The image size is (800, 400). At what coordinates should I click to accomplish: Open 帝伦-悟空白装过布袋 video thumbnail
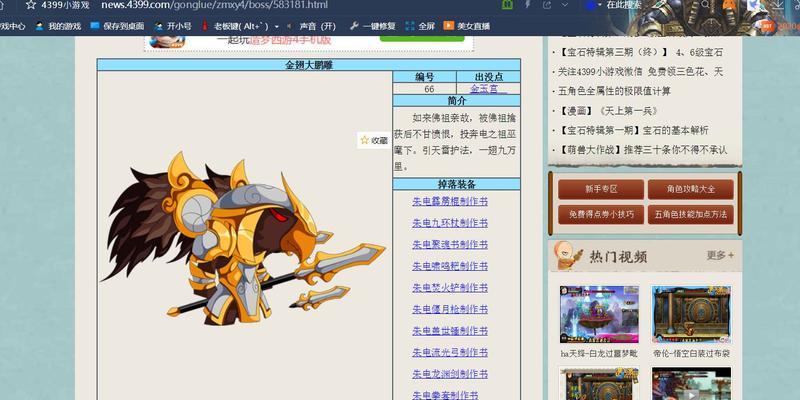click(691, 314)
